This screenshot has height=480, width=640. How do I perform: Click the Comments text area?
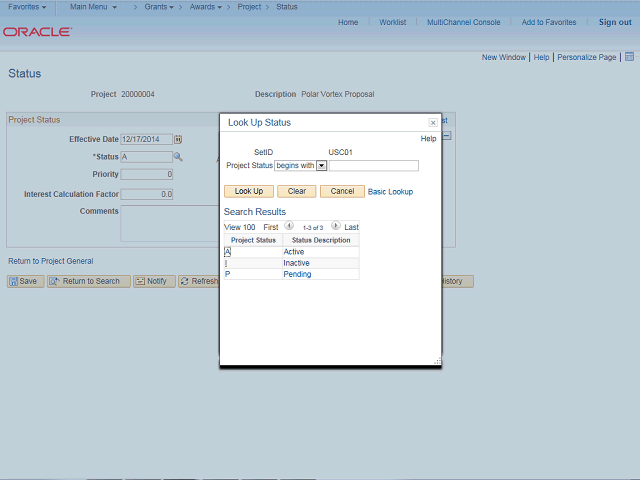point(170,224)
